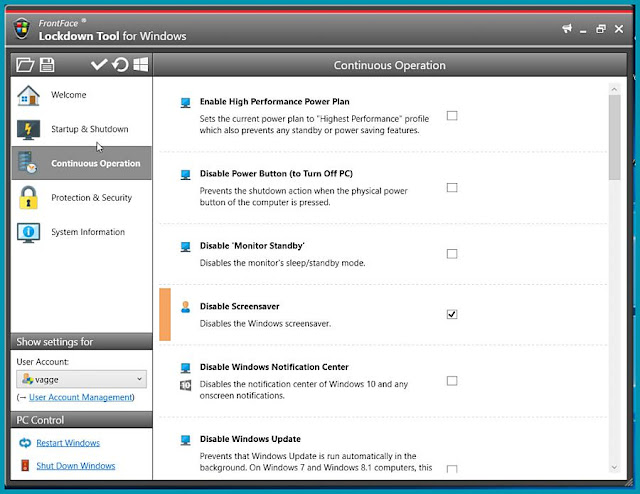Viewport: 640px width, 494px height.
Task: Check Disable Power Button option
Action: [x=452, y=187]
